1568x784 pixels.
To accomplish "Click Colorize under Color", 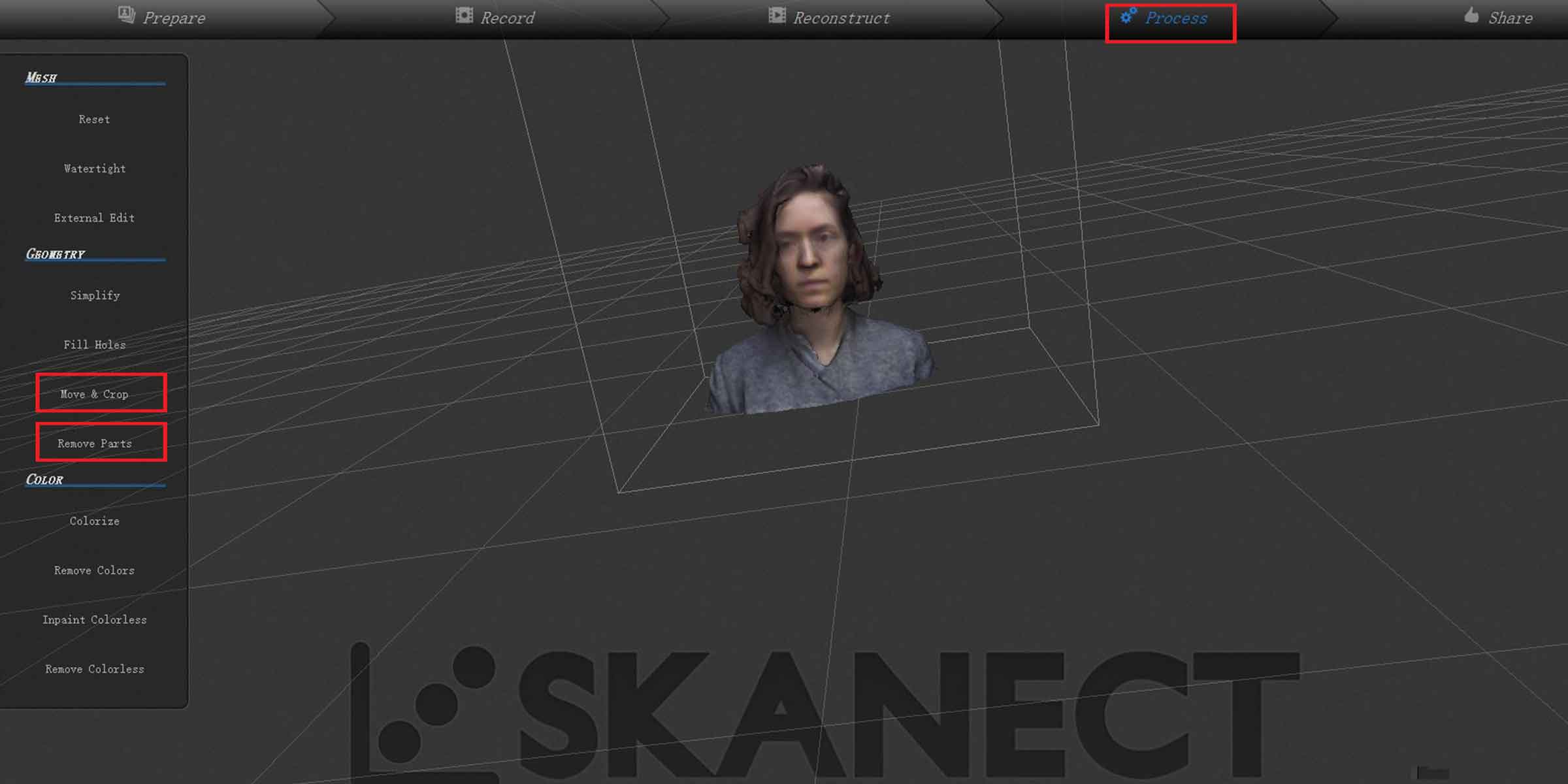I will click(x=95, y=521).
